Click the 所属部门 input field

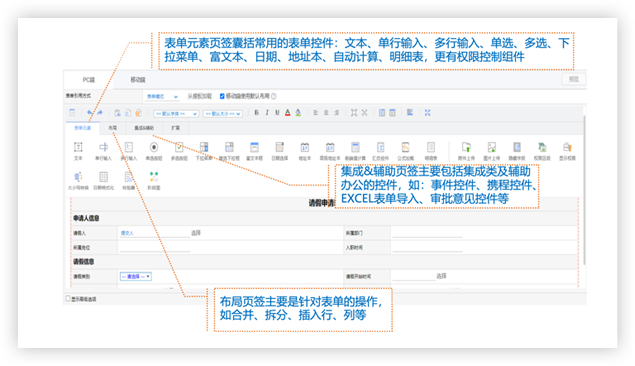428,233
